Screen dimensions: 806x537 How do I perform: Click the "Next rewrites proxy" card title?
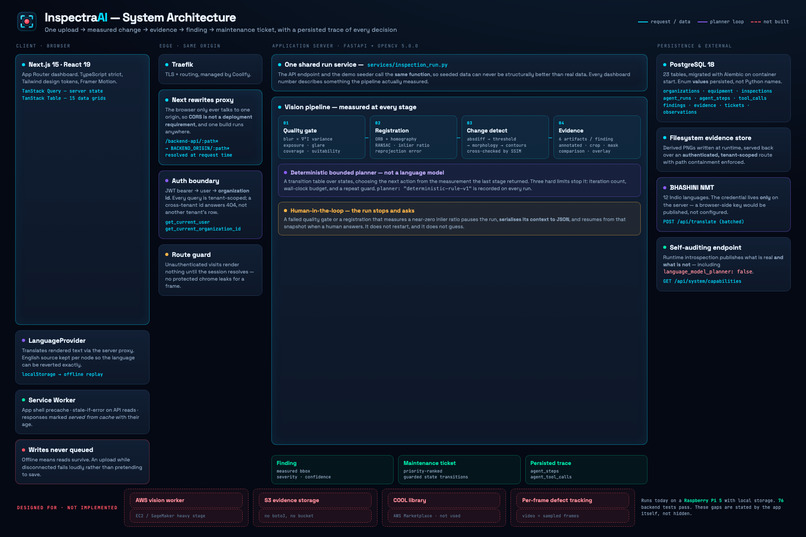click(203, 100)
